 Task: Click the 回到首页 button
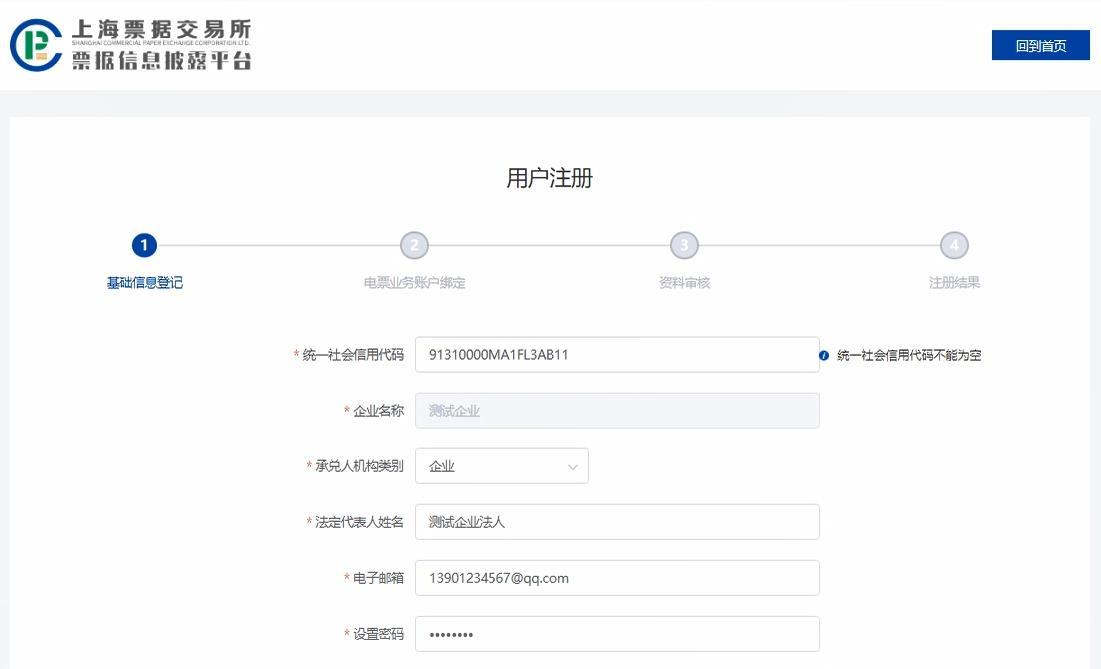click(1040, 45)
